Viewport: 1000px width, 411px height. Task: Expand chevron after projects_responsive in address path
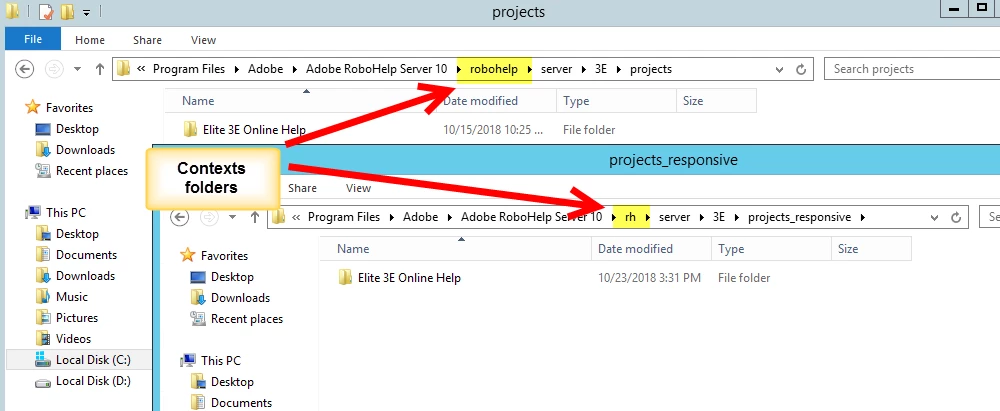(863, 217)
